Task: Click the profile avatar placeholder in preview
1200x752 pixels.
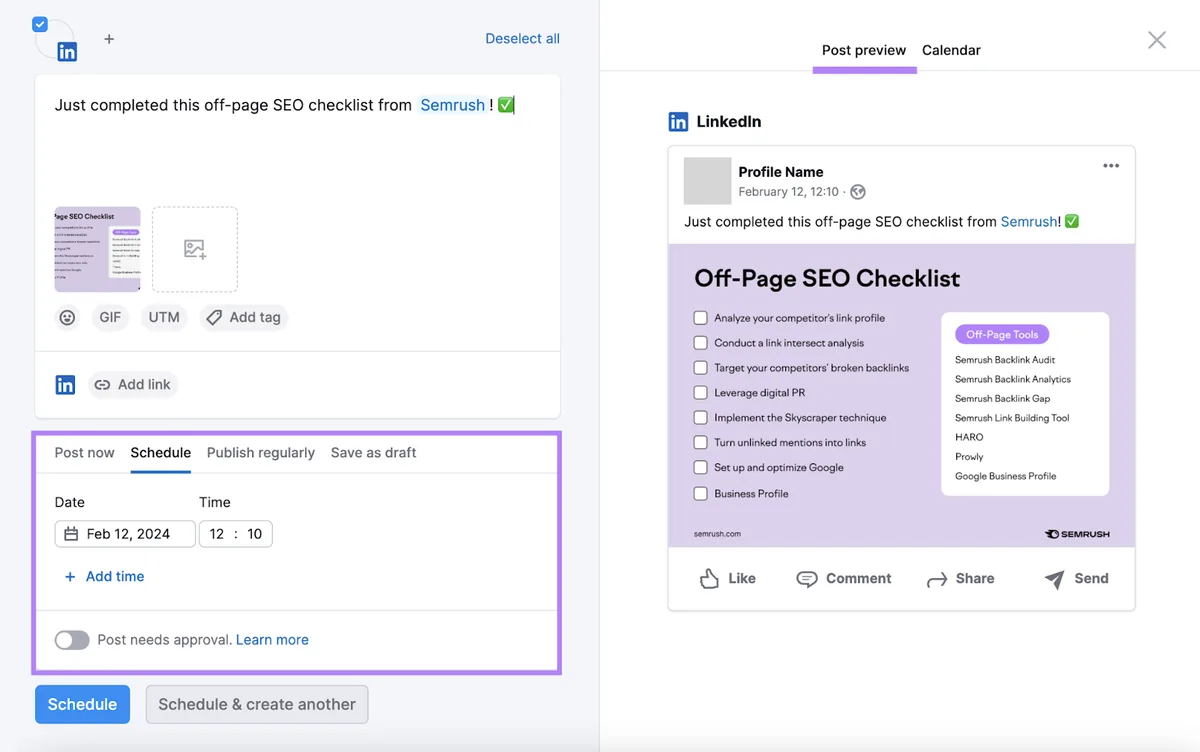Action: [x=708, y=181]
